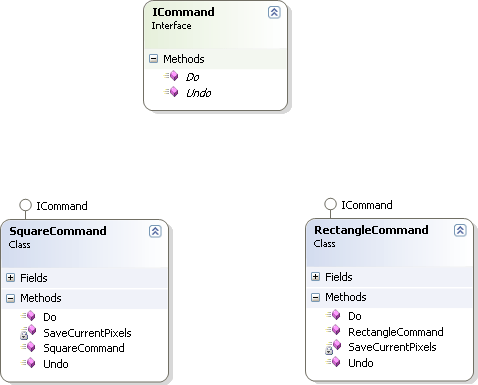The image size is (478, 385).
Task: Click the interface lollipop circle above SquareCommand
Action: pyautogui.click(x=25, y=205)
